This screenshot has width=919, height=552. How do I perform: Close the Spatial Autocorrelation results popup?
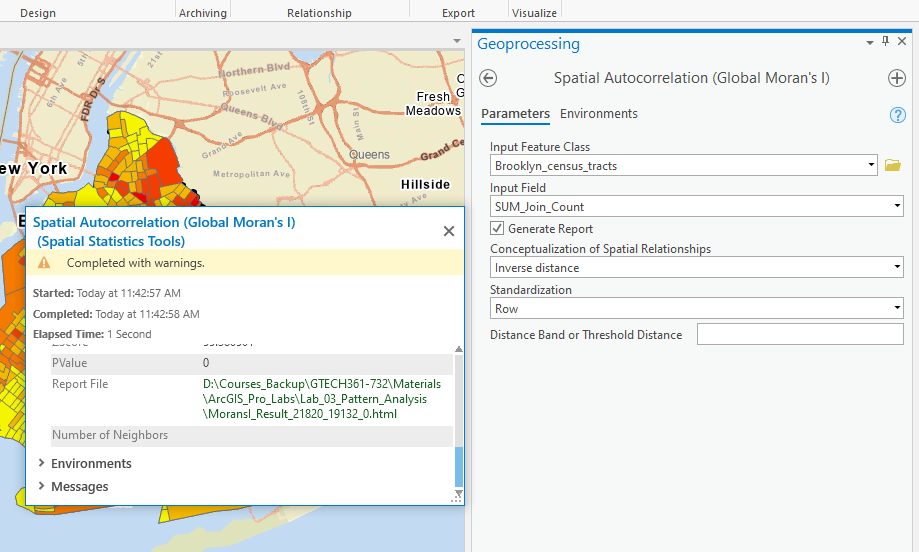point(449,231)
